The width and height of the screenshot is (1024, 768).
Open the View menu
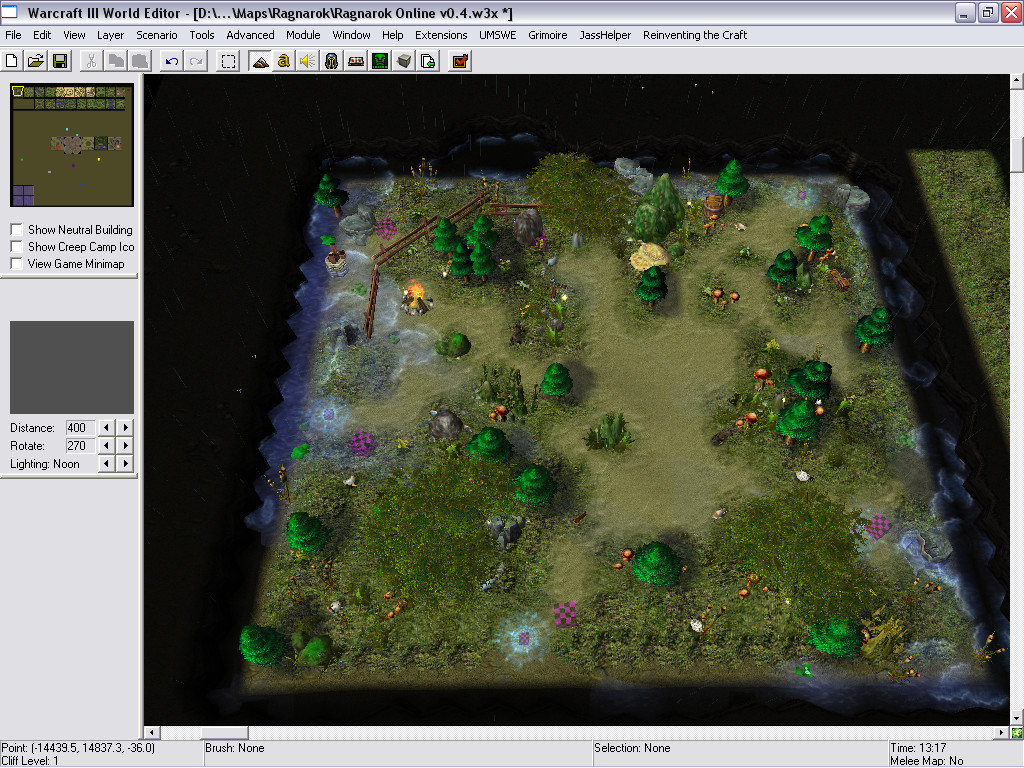click(74, 35)
